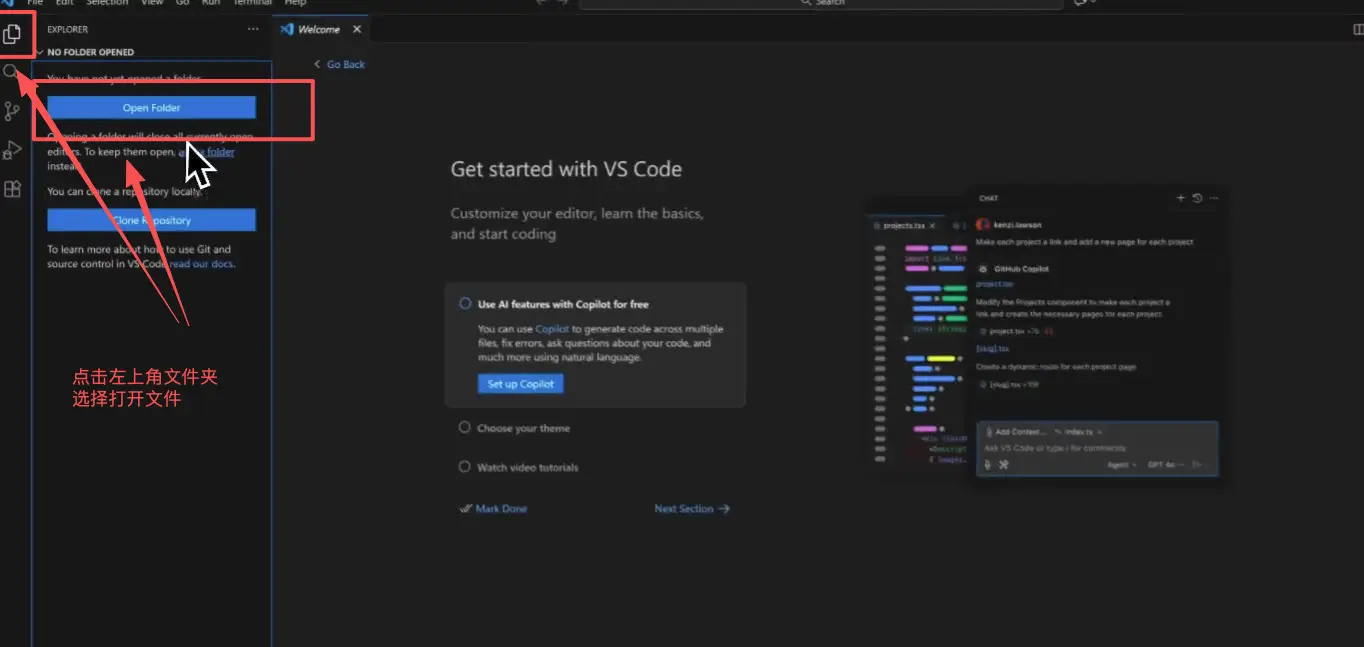This screenshot has width=1364, height=647.
Task: Open the Copilot link in the description
Action: click(552, 329)
